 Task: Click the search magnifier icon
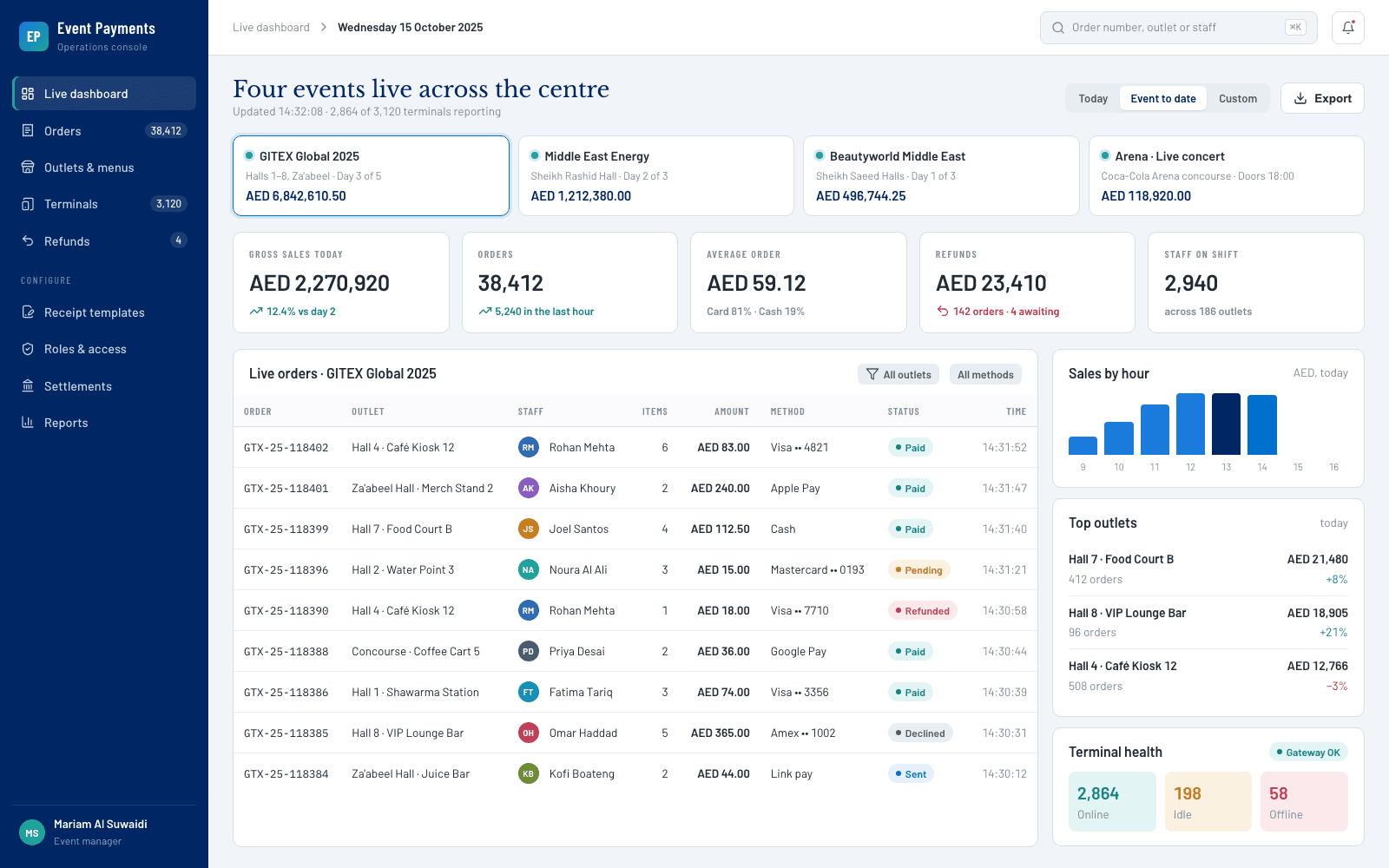pos(1058,28)
